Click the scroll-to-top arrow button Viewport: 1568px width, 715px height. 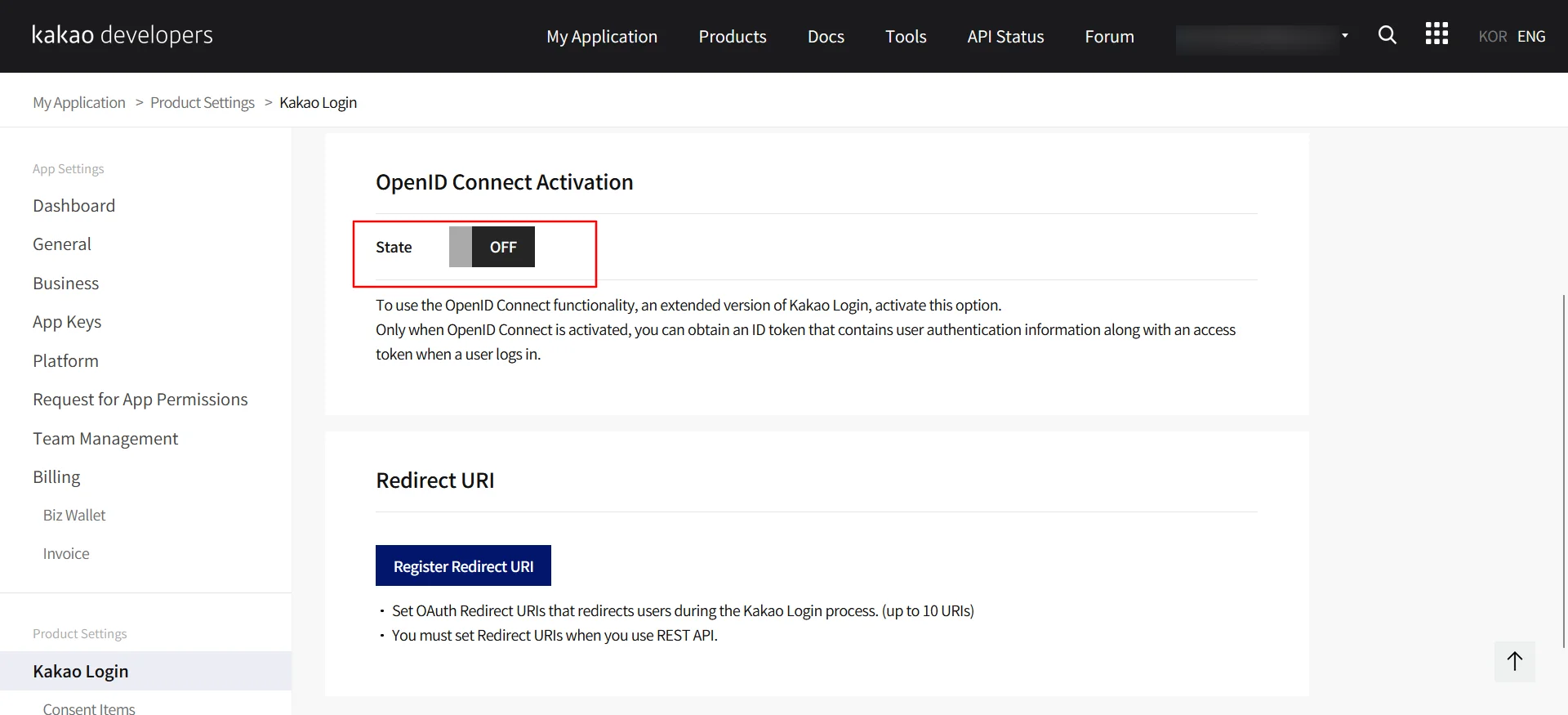(1515, 661)
